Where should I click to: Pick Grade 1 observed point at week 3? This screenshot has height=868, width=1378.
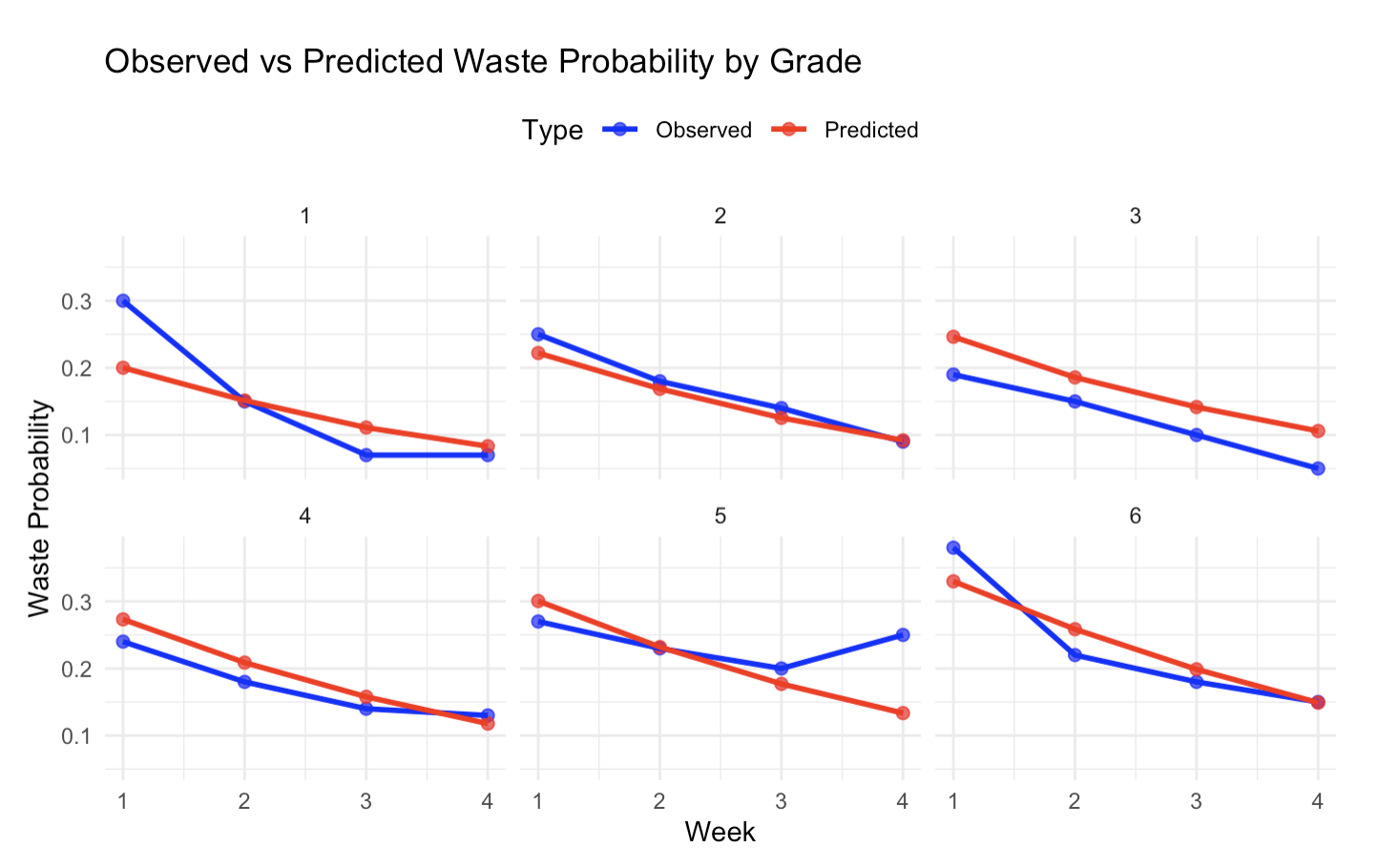366,455
